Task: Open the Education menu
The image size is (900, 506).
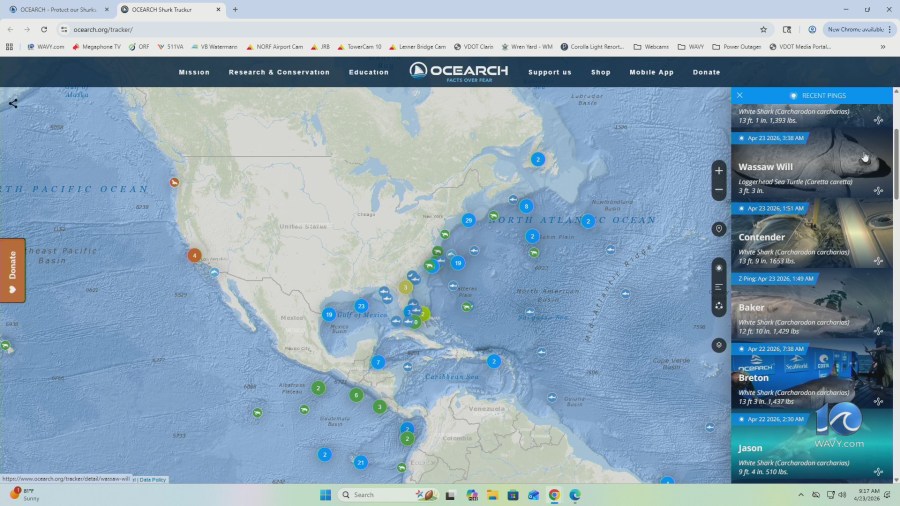Action: click(x=369, y=72)
